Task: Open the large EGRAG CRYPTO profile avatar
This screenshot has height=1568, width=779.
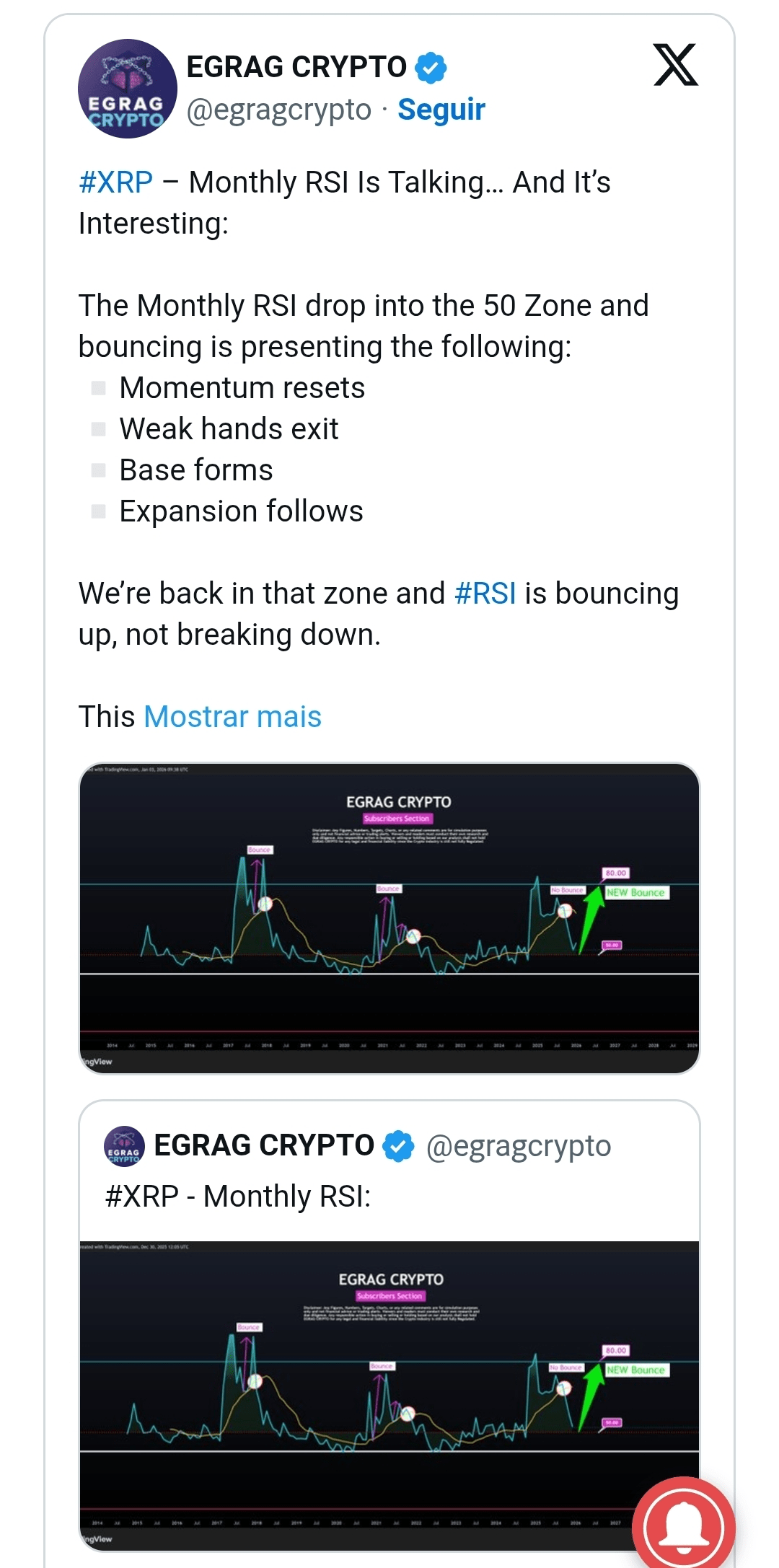Action: (x=128, y=89)
